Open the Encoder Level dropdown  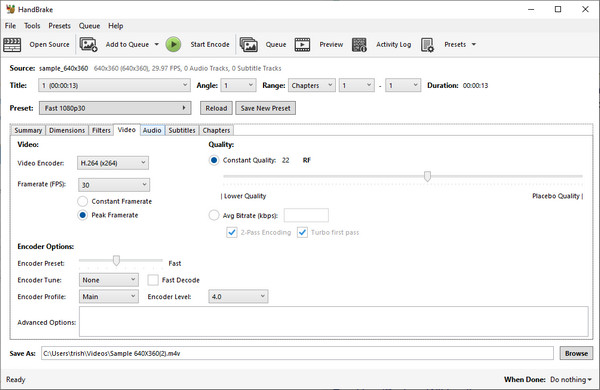pos(238,297)
